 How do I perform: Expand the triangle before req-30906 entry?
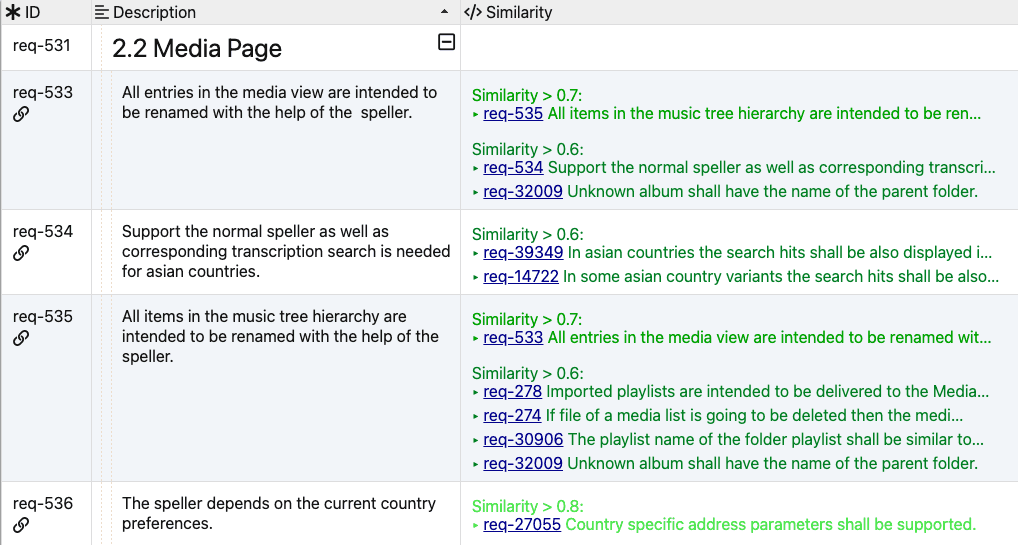coord(476,440)
